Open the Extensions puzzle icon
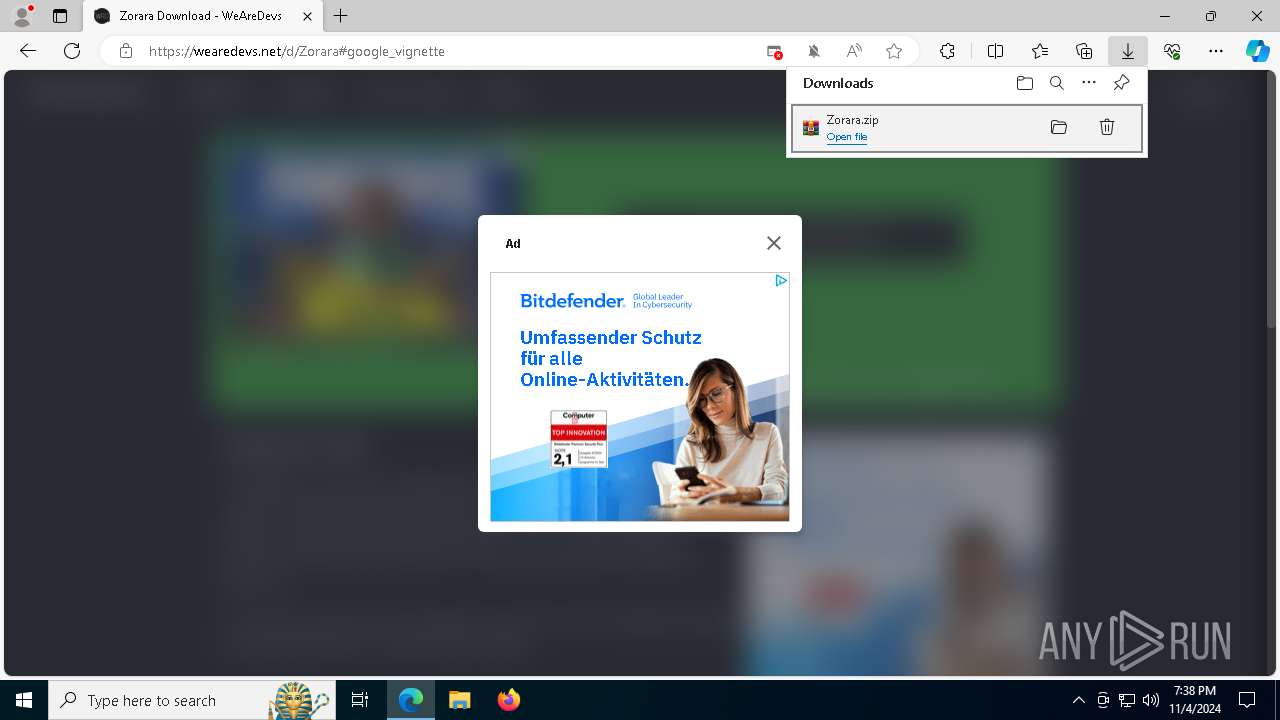Screen dimensions: 1280x720 tap(947, 51)
